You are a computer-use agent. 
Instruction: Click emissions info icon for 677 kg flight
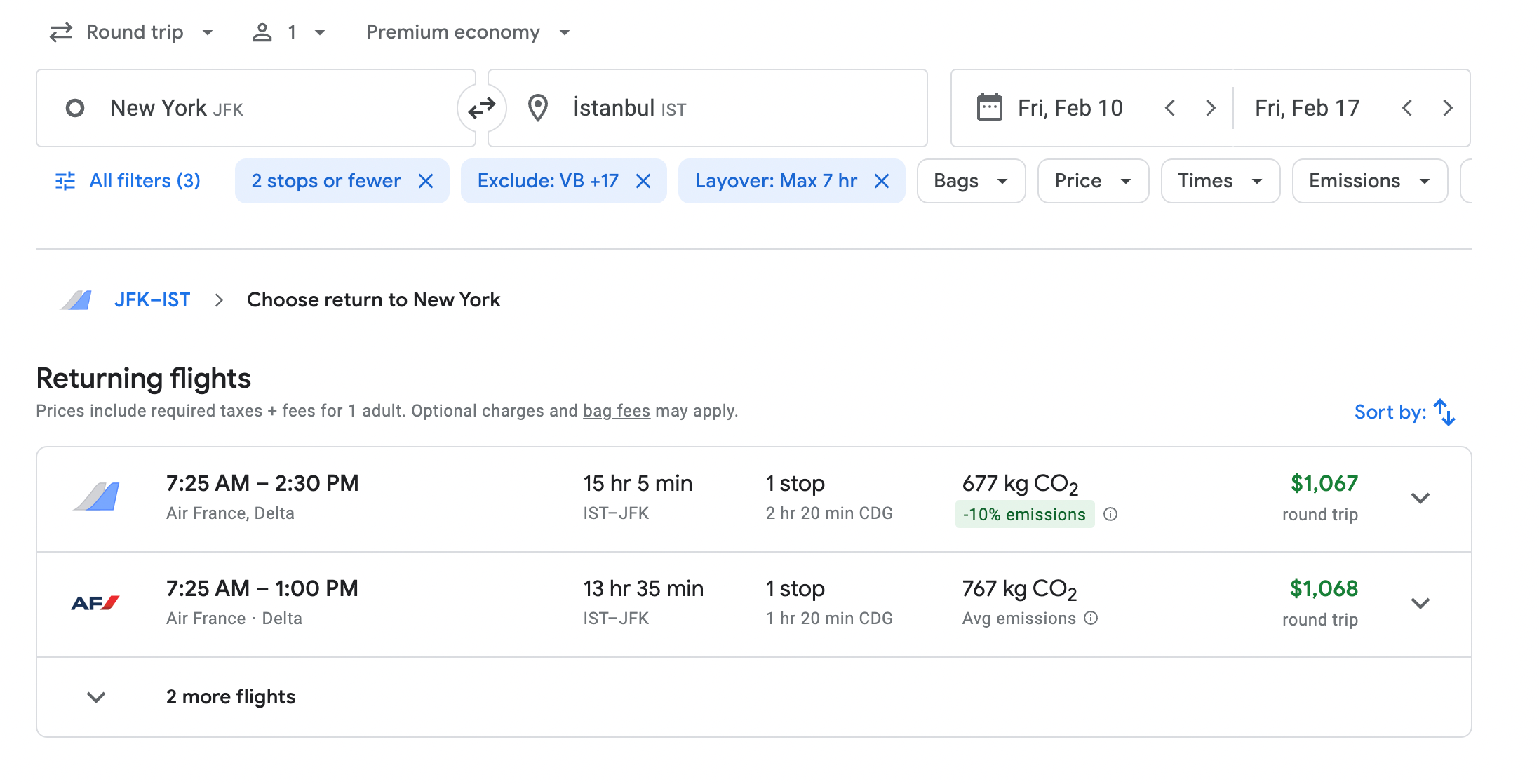1110,514
